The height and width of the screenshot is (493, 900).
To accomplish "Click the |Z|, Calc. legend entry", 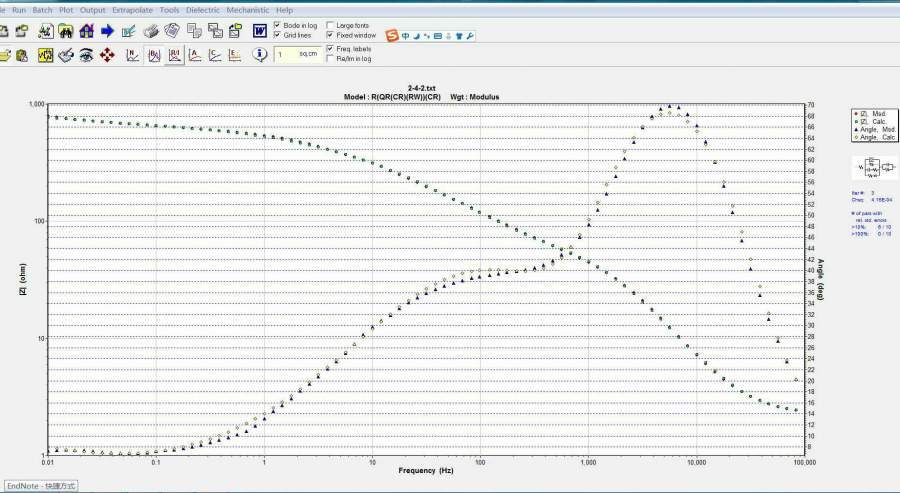I will point(873,122).
